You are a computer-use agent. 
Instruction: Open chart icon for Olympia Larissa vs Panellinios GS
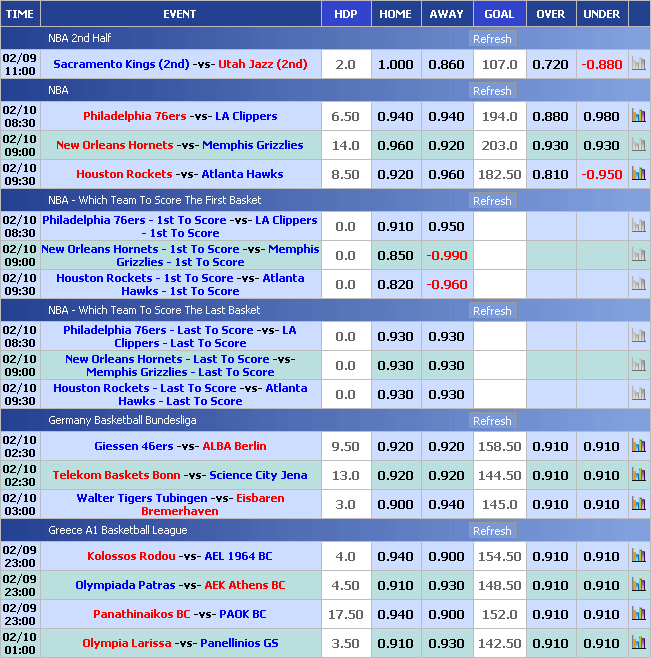pyautogui.click(x=638, y=643)
